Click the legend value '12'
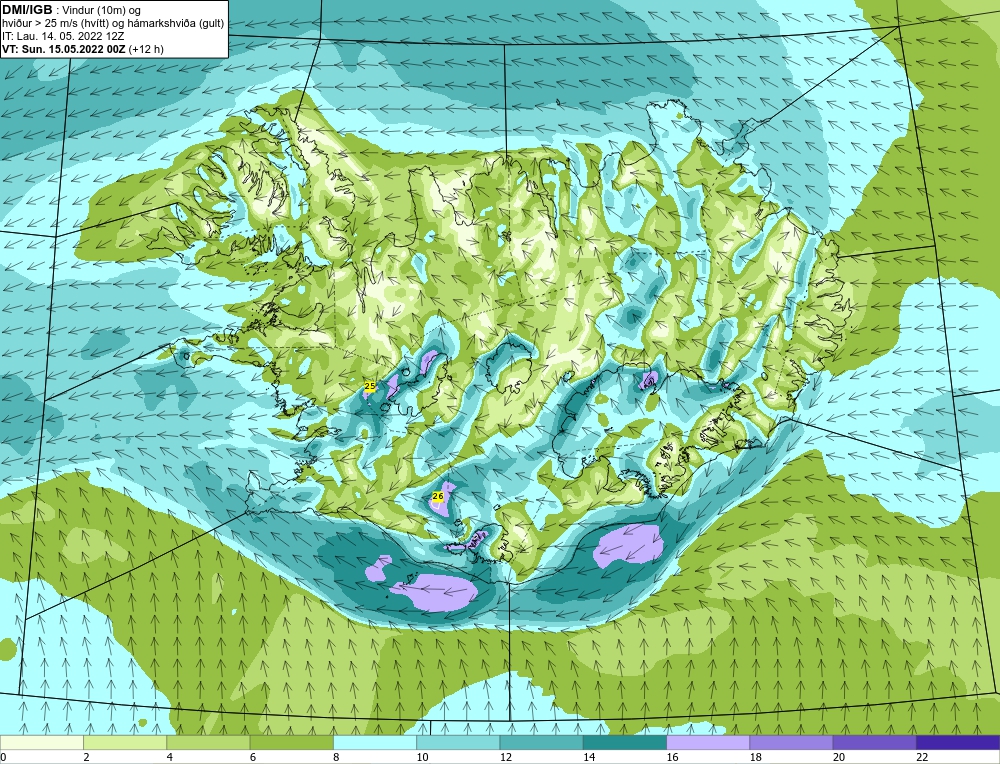The width and height of the screenshot is (1000, 764). [x=506, y=757]
